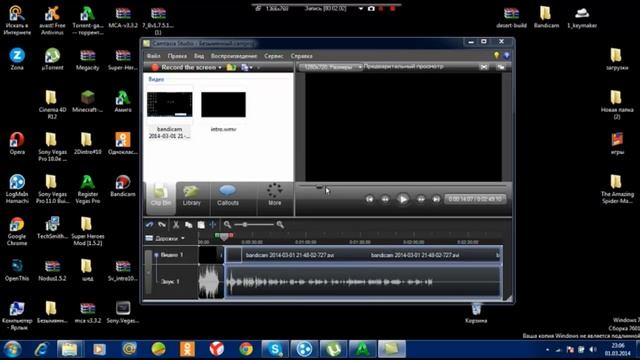This screenshot has width=640, height=360.
Task: Click the preview time code display
Action: (475, 199)
